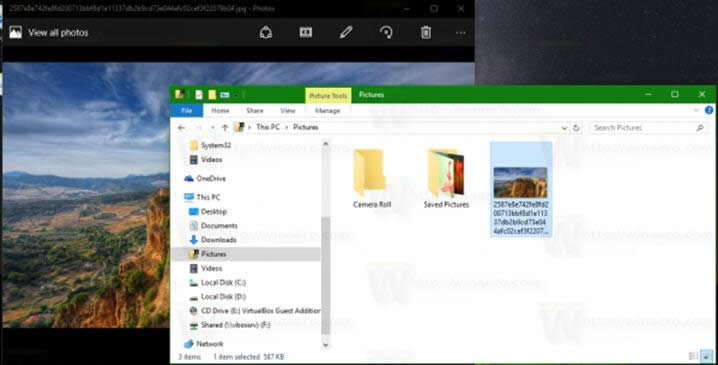Refresh the Pictures folder
This screenshot has height=365, width=718.
(x=577, y=128)
